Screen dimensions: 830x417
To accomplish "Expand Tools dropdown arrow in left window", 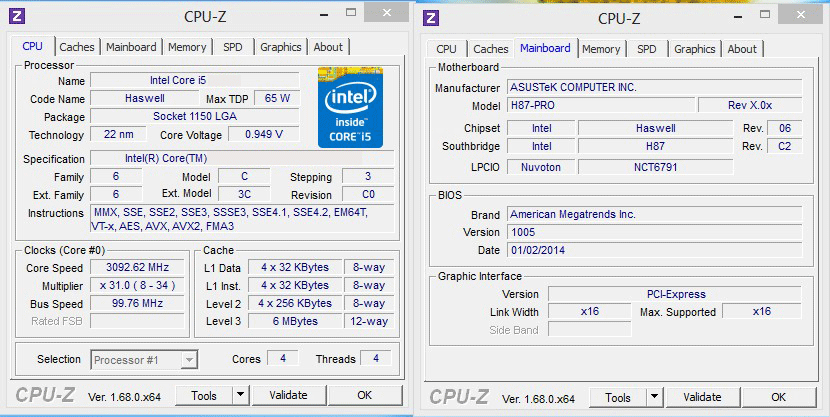I will (240, 395).
